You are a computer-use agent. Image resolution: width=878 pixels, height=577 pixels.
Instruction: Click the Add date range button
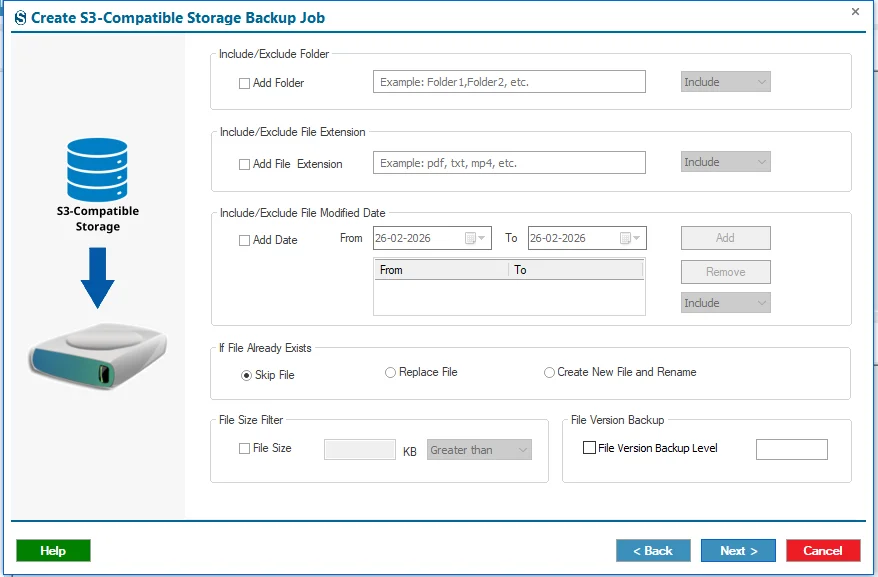click(x=726, y=238)
